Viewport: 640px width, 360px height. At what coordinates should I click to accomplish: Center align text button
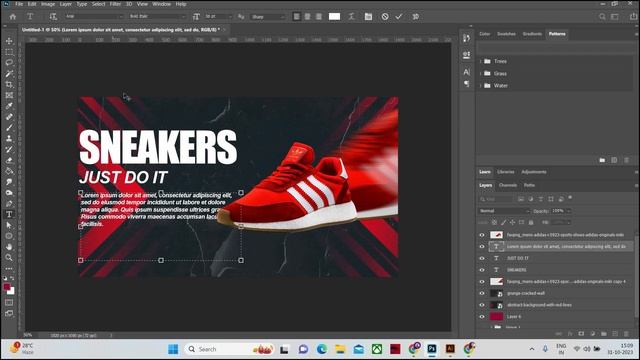pos(308,17)
